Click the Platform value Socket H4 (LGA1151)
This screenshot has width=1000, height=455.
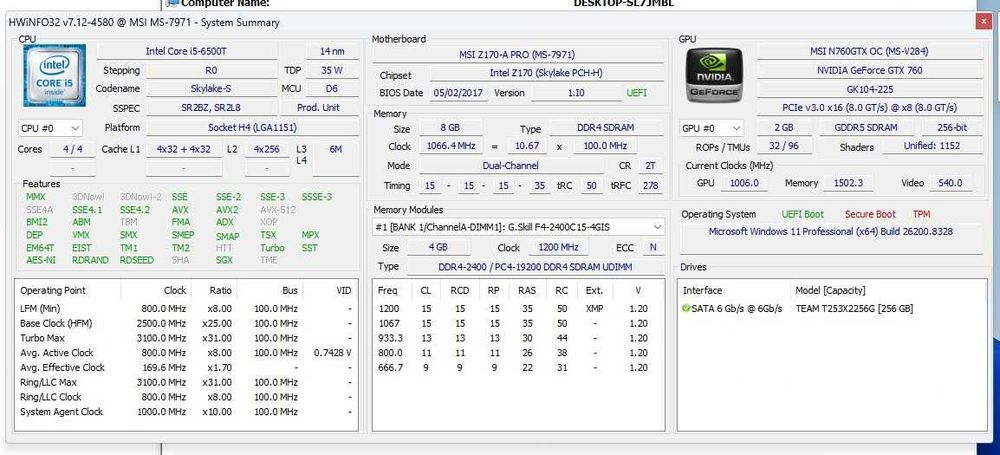coord(253,128)
